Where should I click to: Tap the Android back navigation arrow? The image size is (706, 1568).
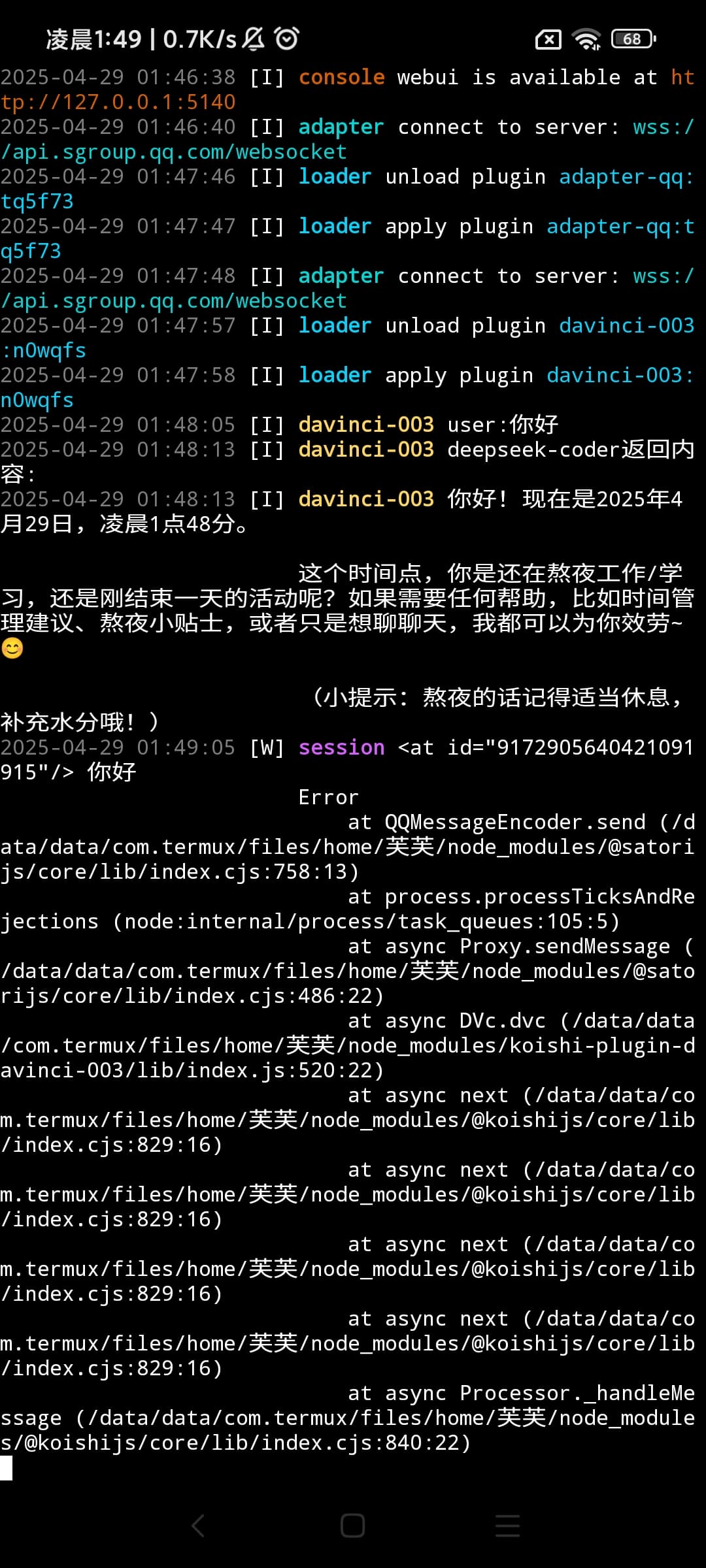[198, 1526]
